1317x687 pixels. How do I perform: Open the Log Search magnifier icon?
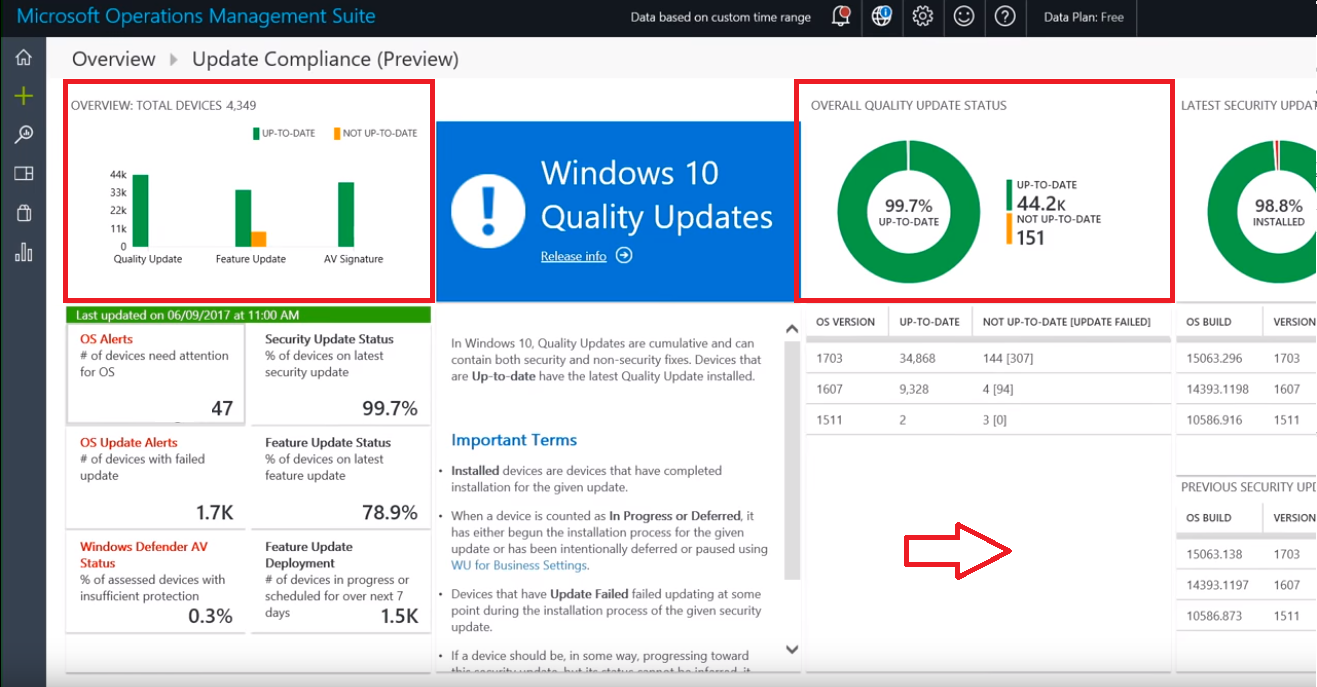pos(24,135)
